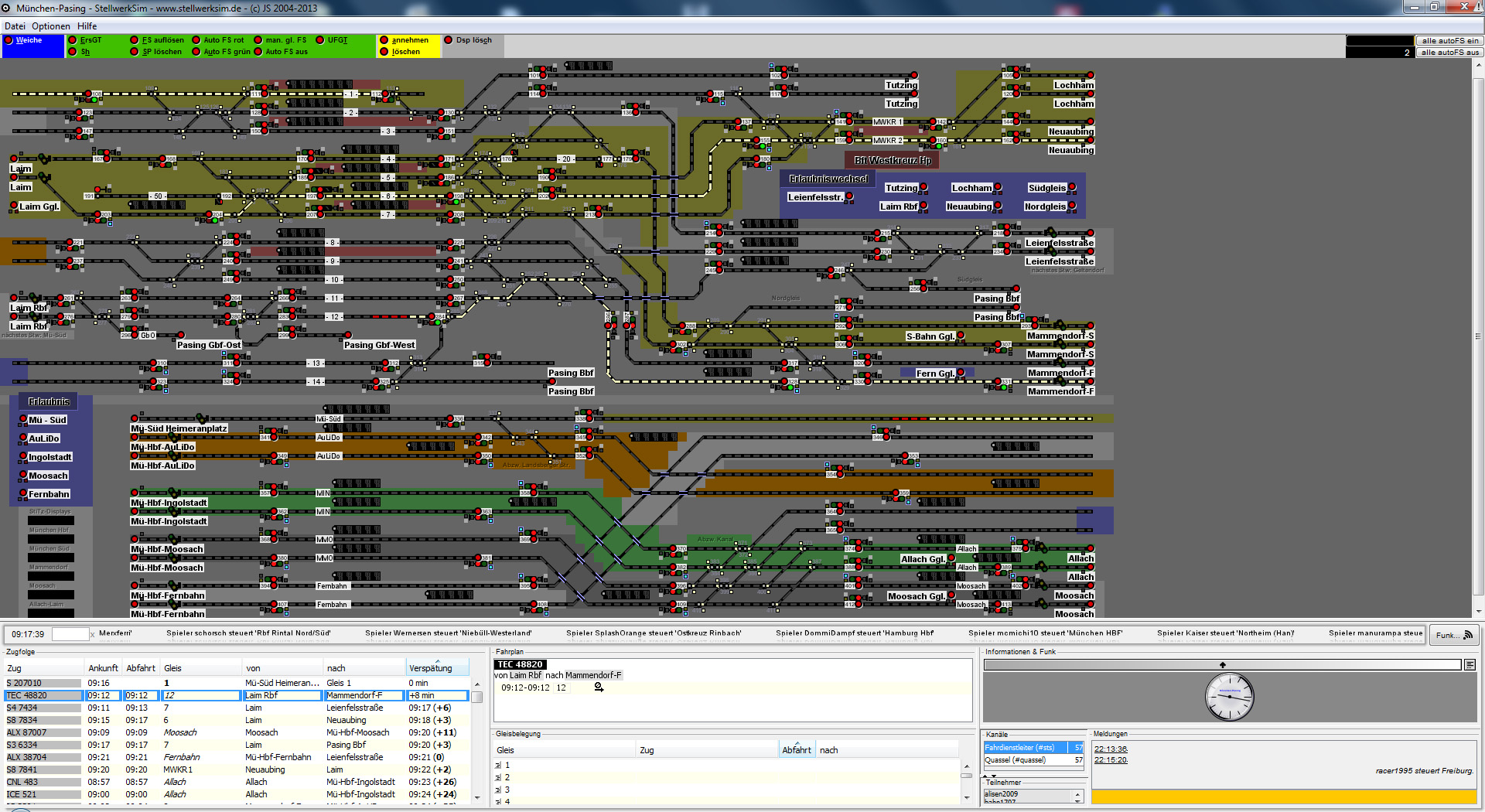Expand Gleis 1 in Gleisbelegung list
1485x812 pixels.
(498, 766)
